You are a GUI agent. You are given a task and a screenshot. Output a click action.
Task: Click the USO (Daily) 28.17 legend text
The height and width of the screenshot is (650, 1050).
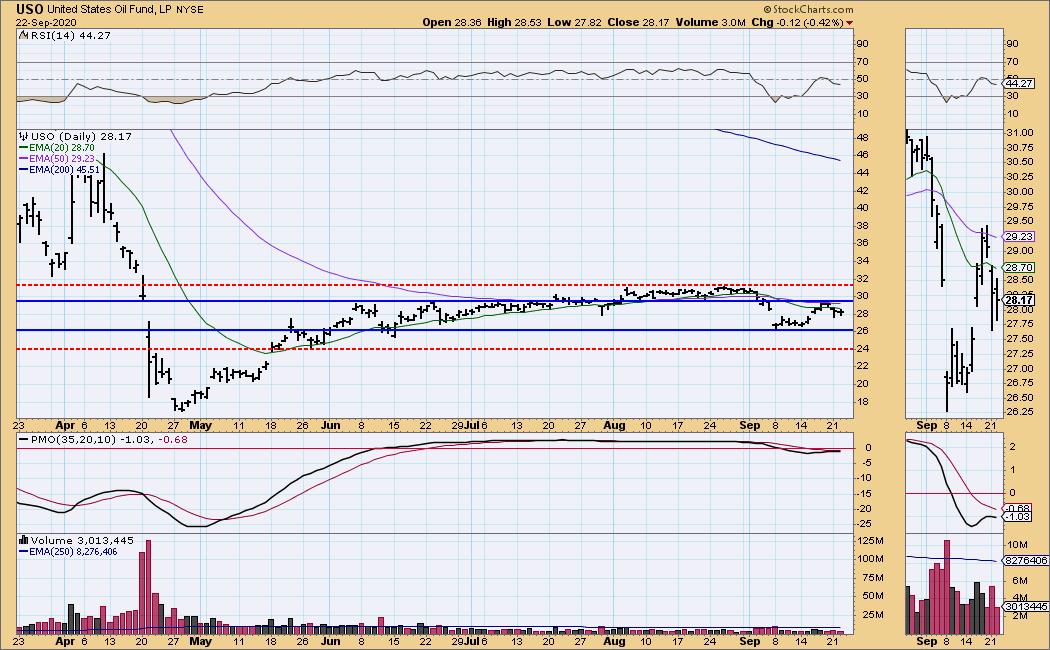point(82,136)
